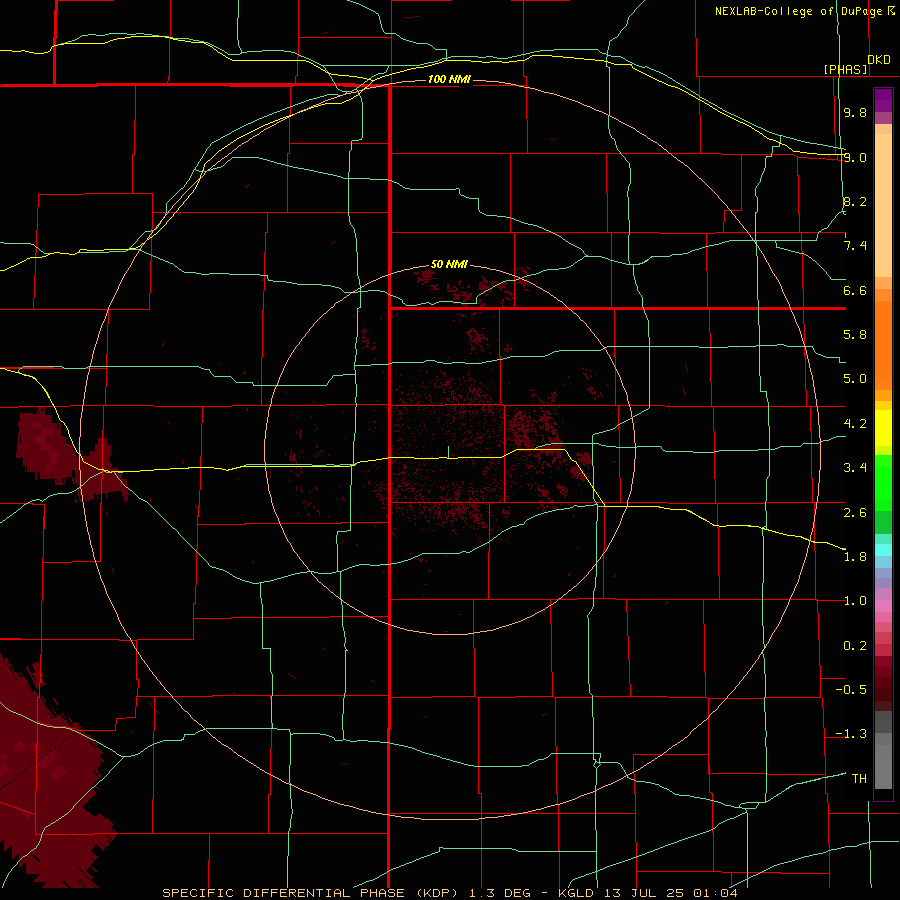Click the 8.2 scale value
Screen dimensions: 900x900
tap(855, 201)
